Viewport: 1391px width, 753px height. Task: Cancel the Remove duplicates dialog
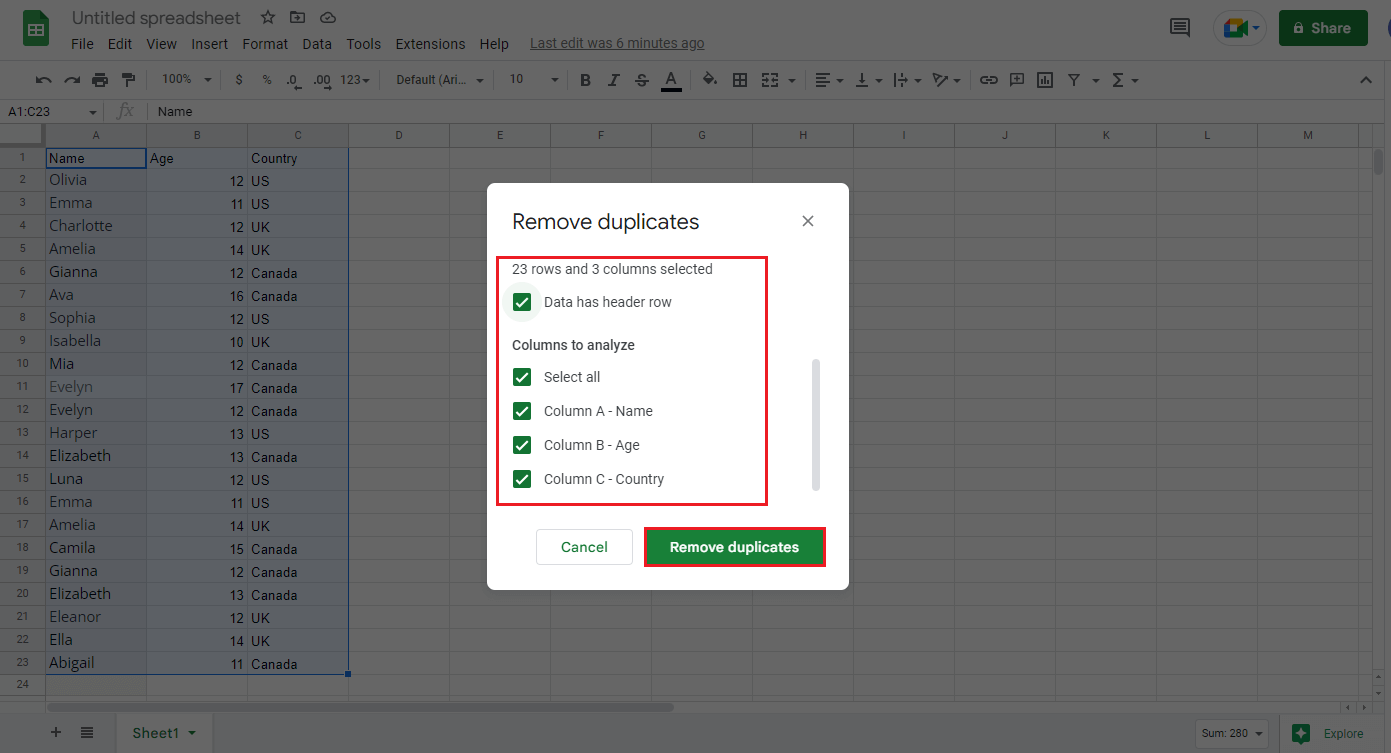click(584, 547)
